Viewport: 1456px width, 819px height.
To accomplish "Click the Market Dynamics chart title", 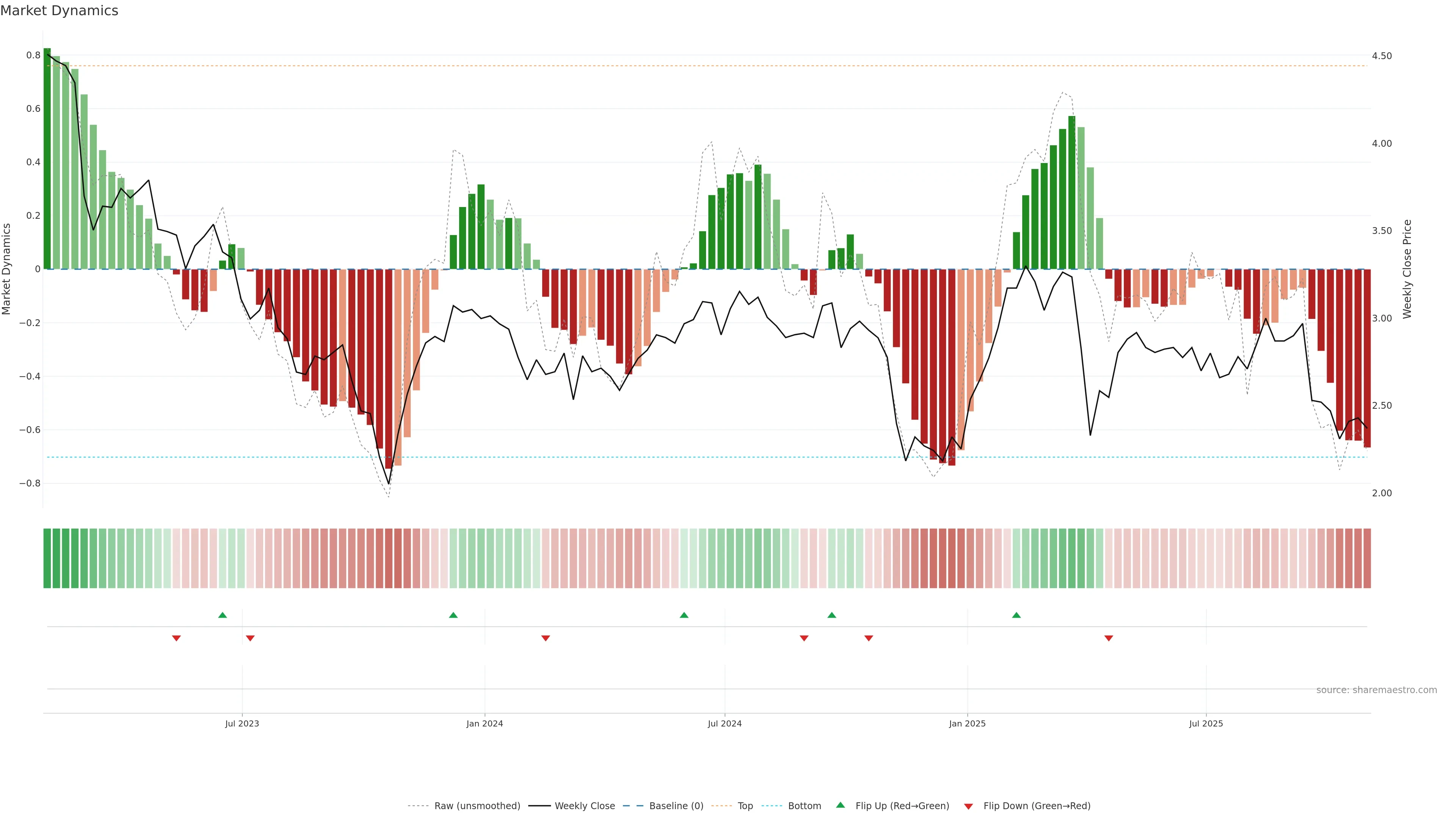I will [60, 11].
